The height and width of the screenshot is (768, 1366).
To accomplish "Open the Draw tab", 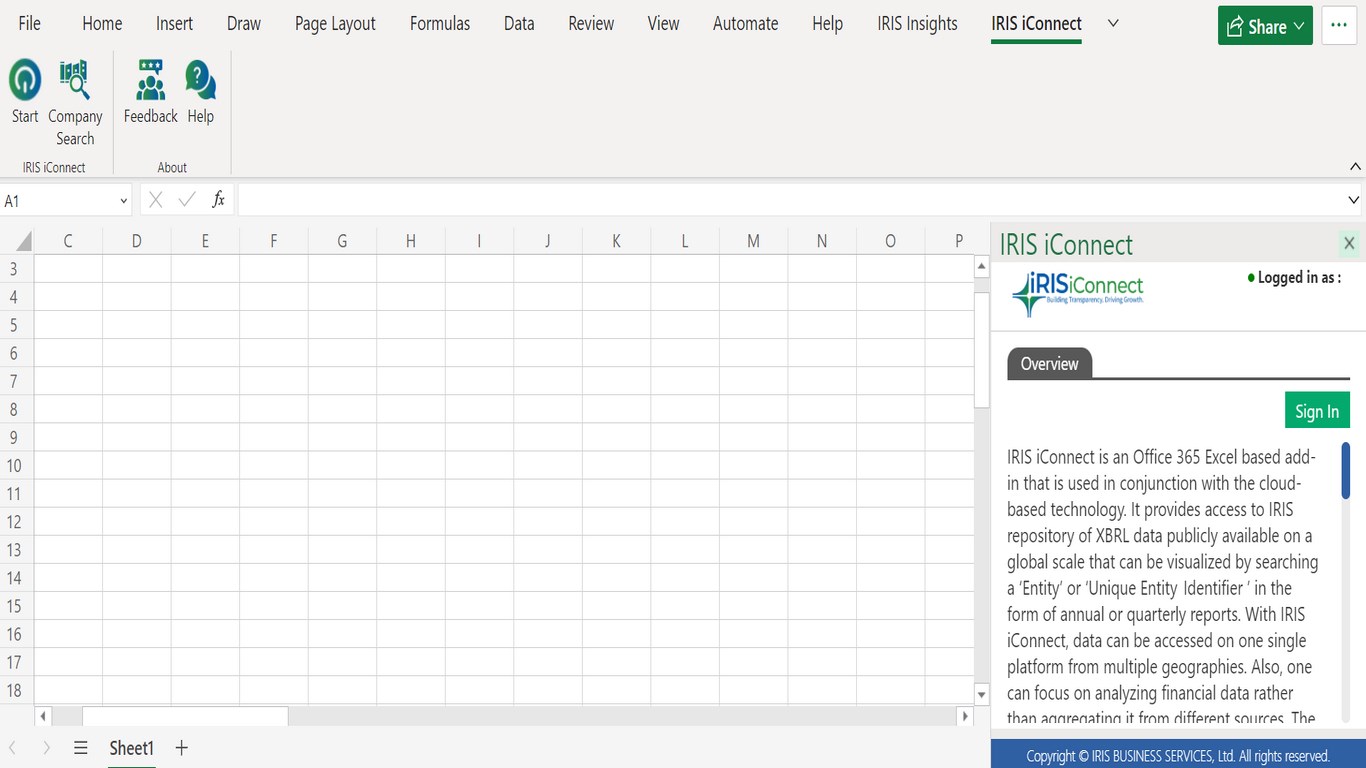I will click(x=244, y=24).
